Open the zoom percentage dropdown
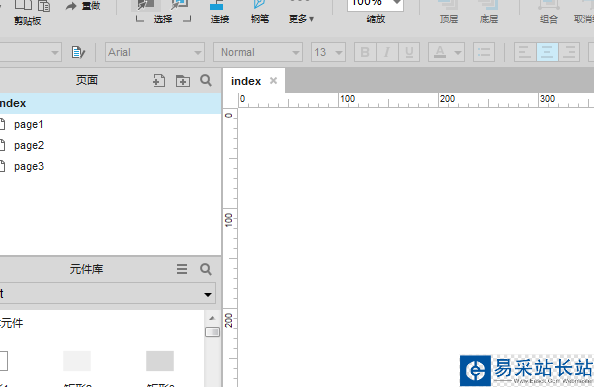The height and width of the screenshot is (387, 594). point(397,3)
